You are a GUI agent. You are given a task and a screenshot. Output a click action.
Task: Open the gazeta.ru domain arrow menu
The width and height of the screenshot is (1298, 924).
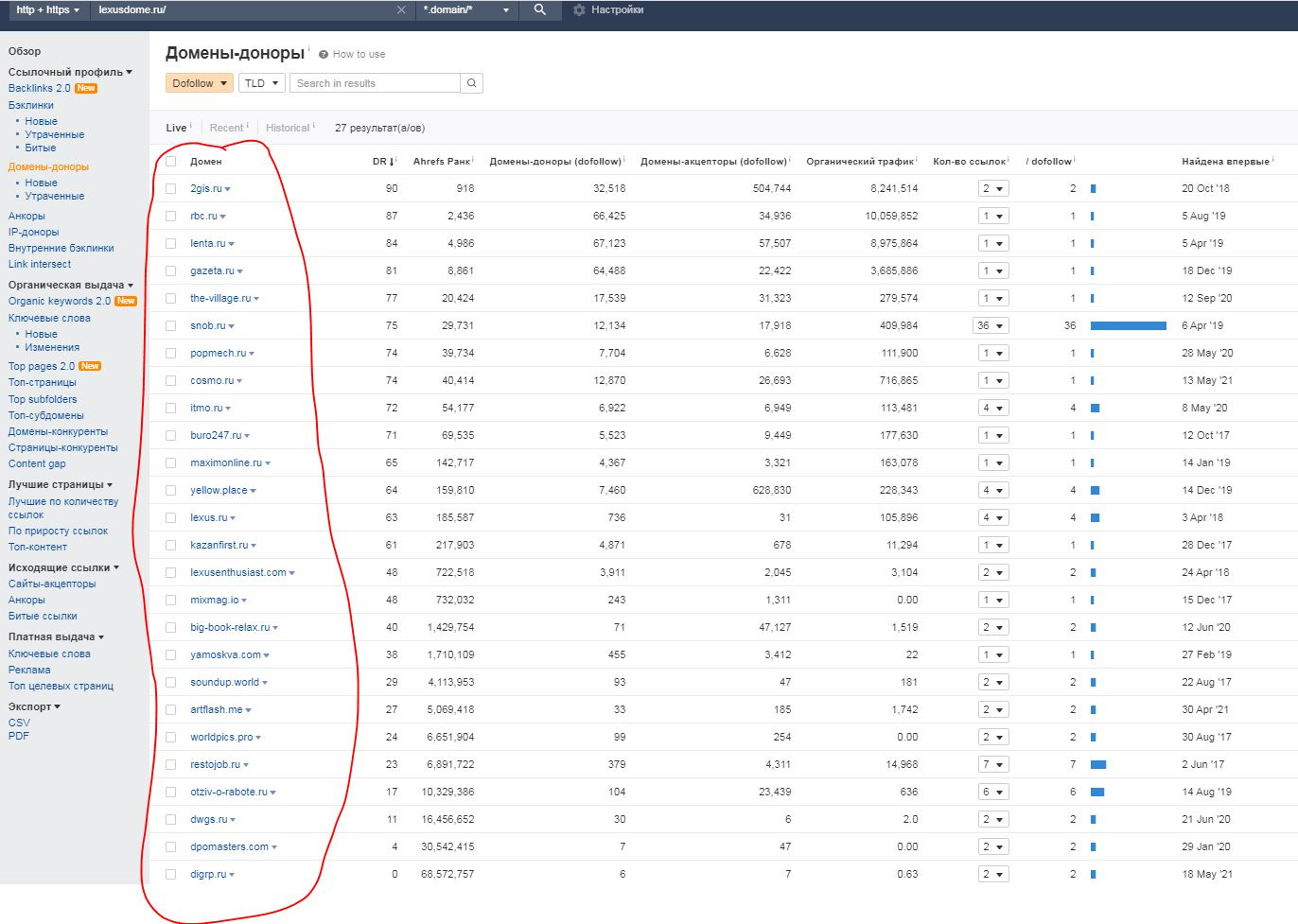click(x=240, y=271)
